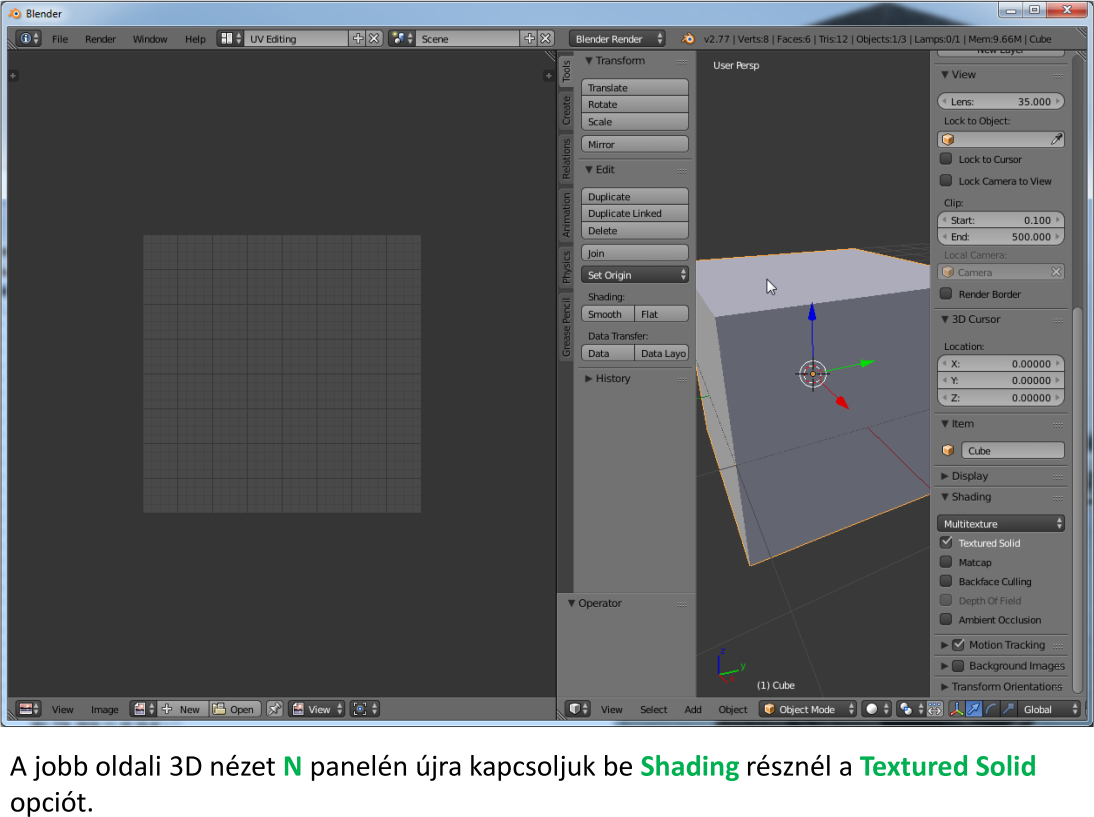Pick object with Lock to Object eyedropper
Screen dimensions: 1094x817
pyautogui.click(x=1056, y=140)
